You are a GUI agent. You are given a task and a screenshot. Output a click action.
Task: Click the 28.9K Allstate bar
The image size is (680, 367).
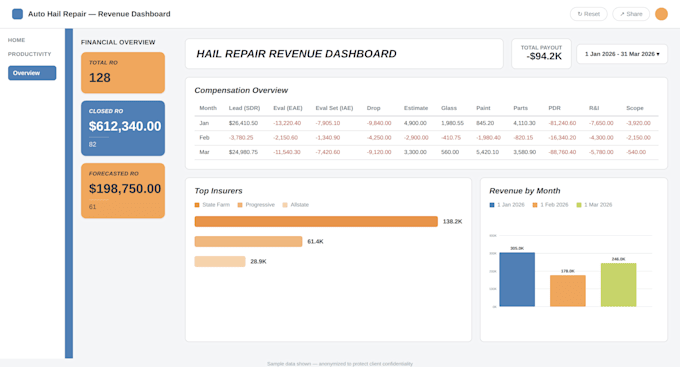click(x=220, y=261)
